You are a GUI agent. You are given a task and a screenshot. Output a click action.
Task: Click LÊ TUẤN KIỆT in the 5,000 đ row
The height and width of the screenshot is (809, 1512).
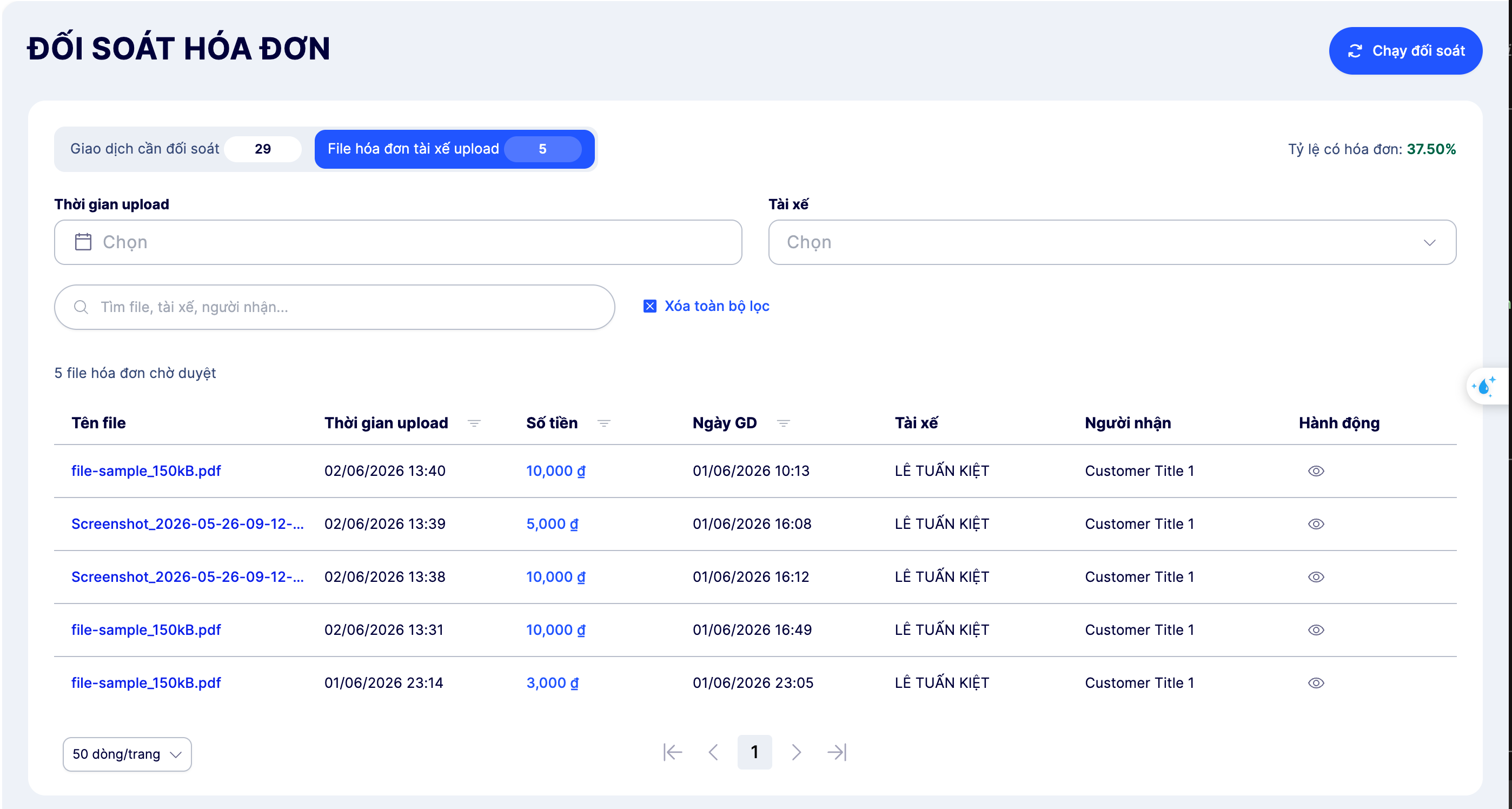pyautogui.click(x=941, y=523)
